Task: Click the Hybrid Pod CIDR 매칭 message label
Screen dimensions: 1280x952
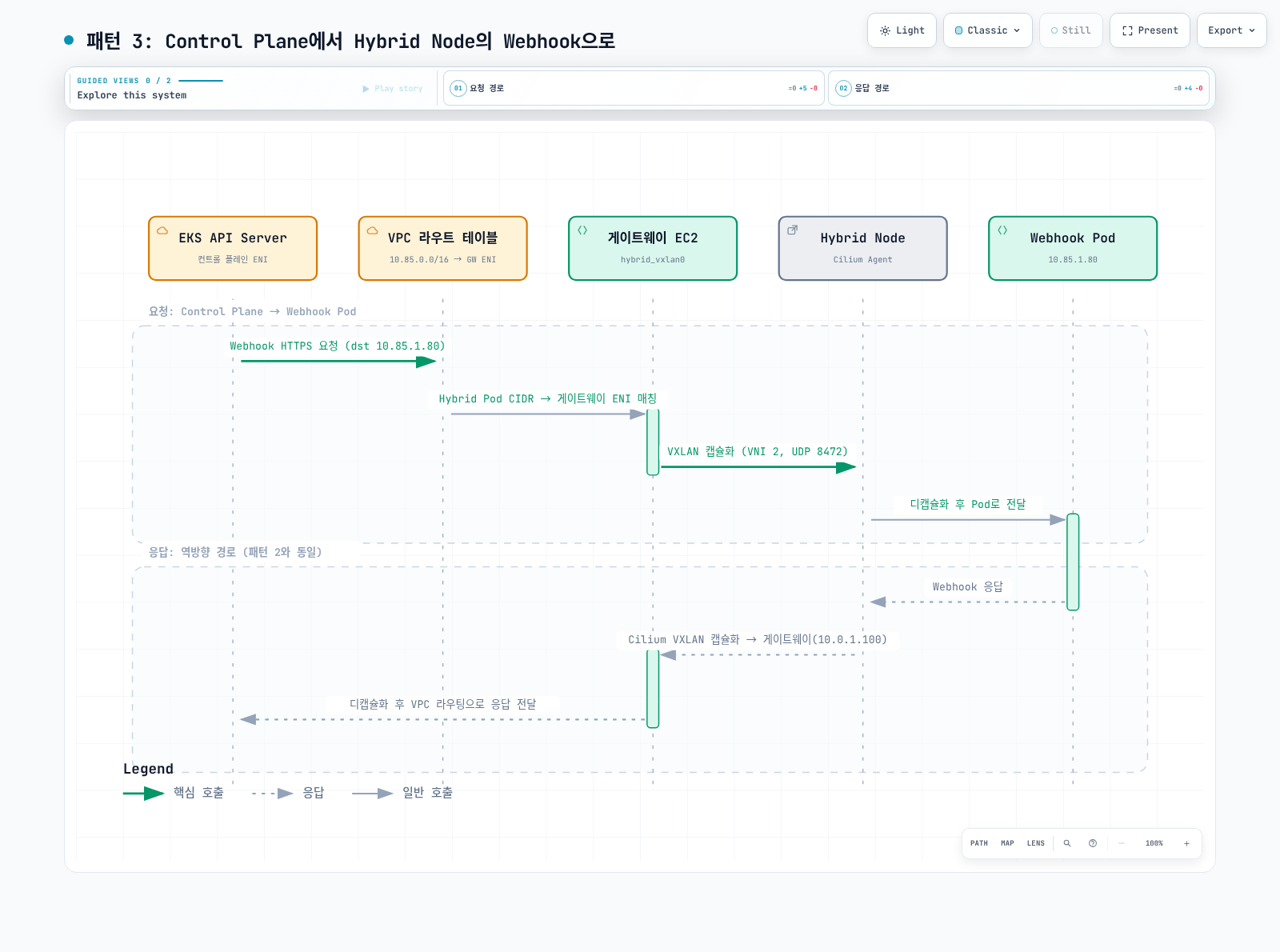Action: tap(547, 399)
